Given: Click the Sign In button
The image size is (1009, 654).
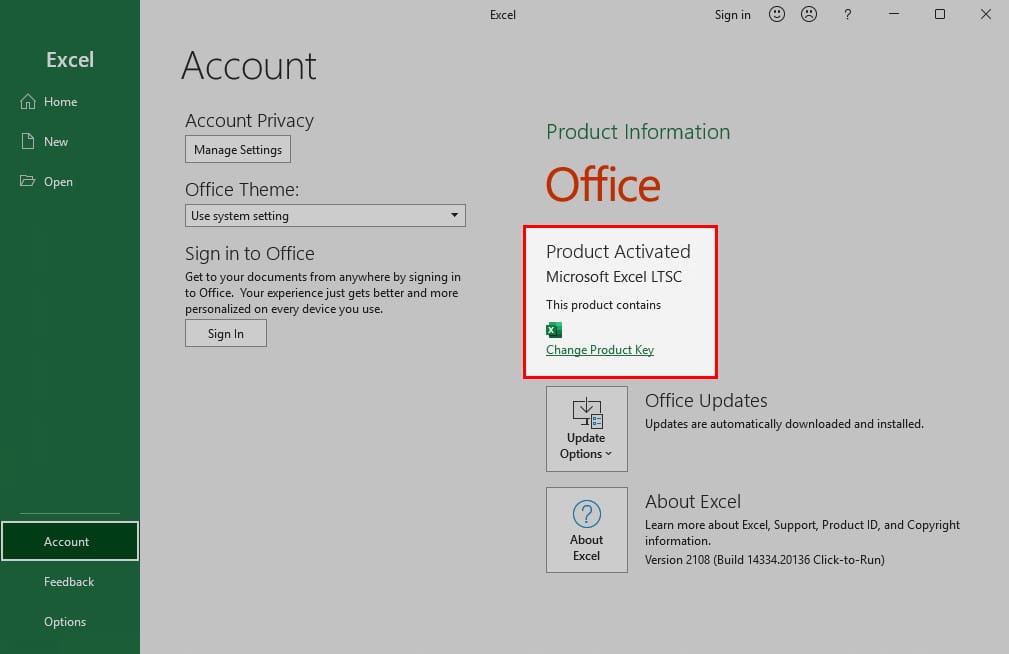Looking at the screenshot, I should pyautogui.click(x=226, y=333).
